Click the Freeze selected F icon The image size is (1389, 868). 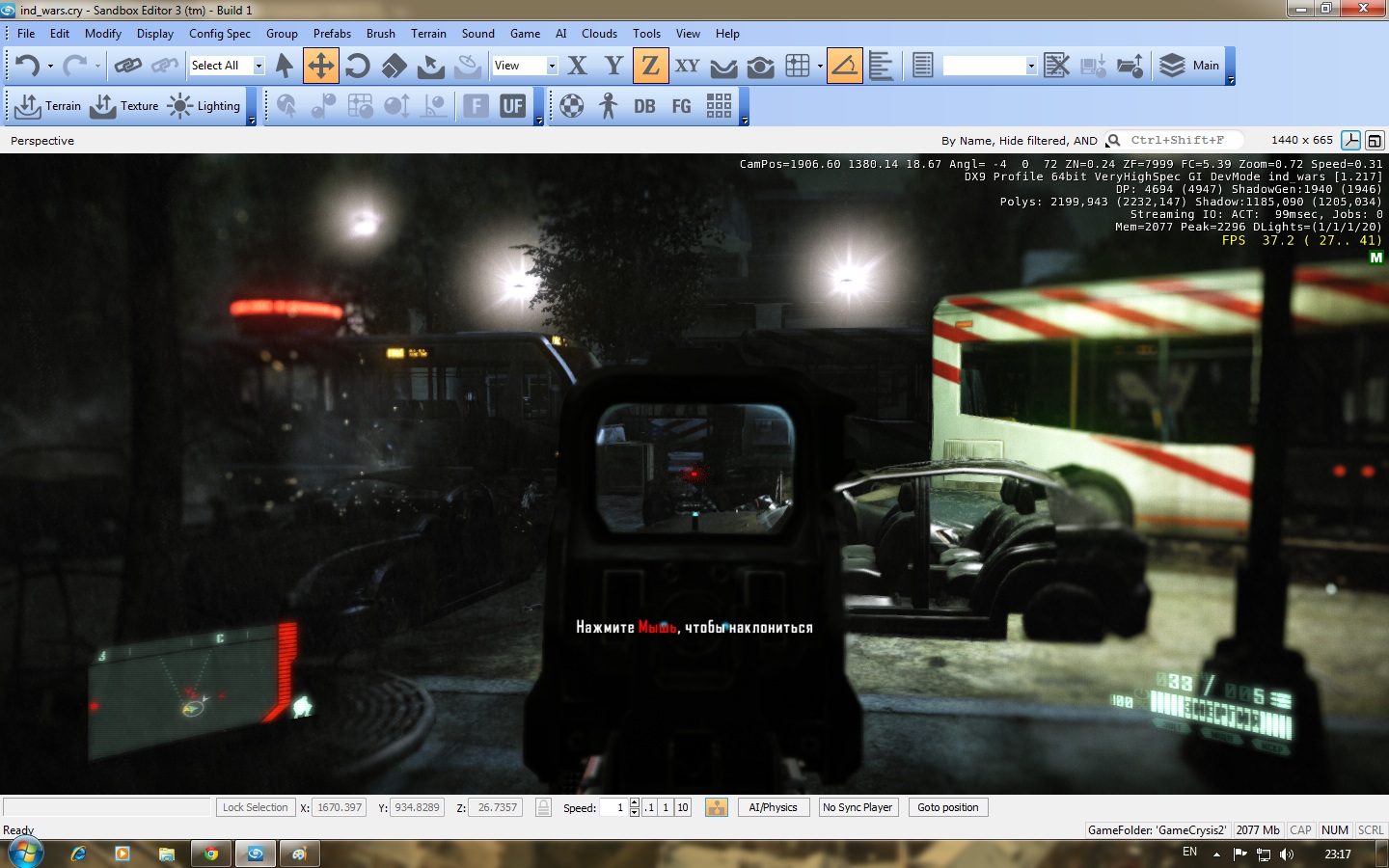pos(476,106)
